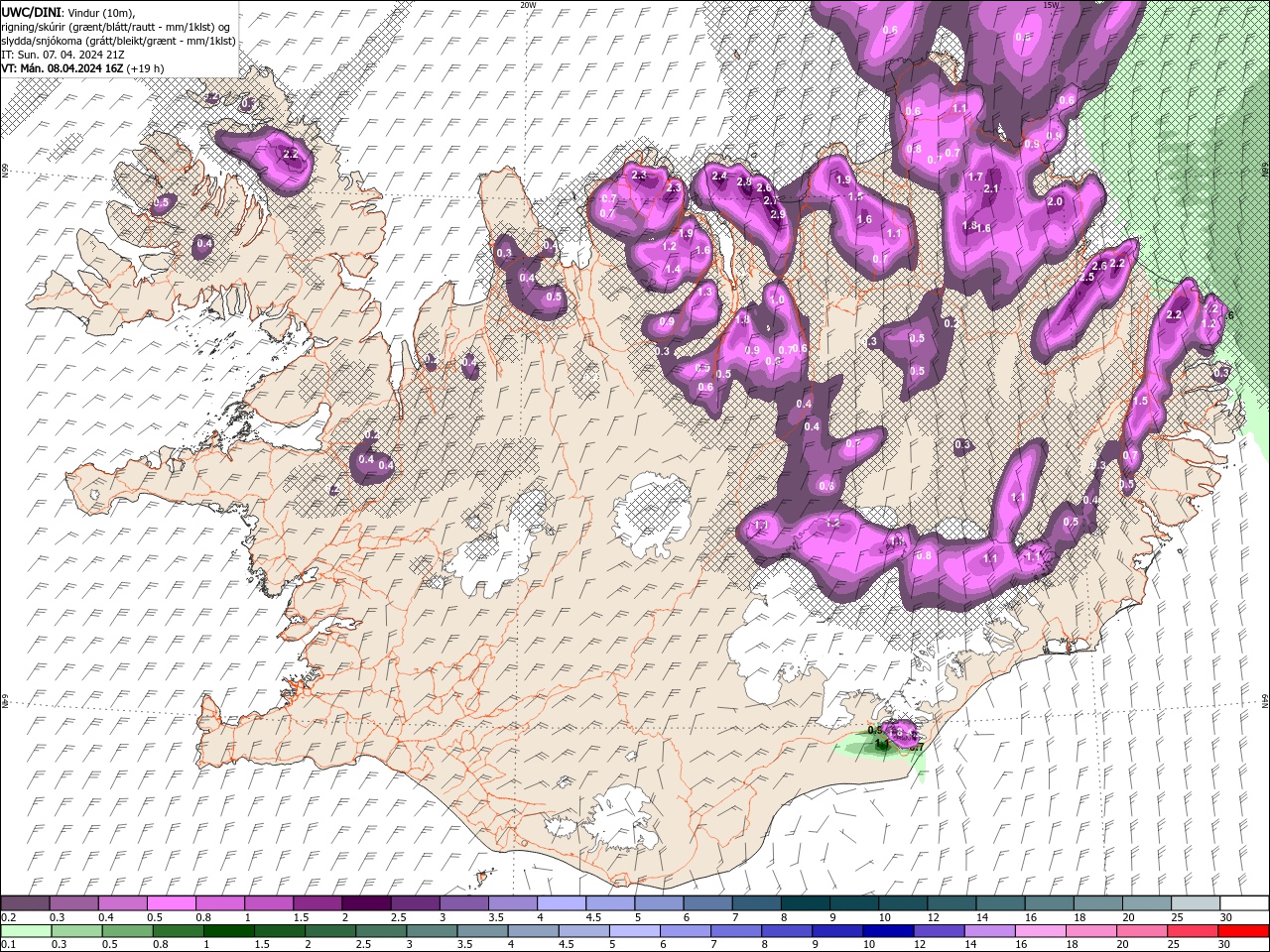Image resolution: width=1270 pixels, height=952 pixels.
Task: Click the "slydda/snjókoma" legend description line
Action: point(118,41)
